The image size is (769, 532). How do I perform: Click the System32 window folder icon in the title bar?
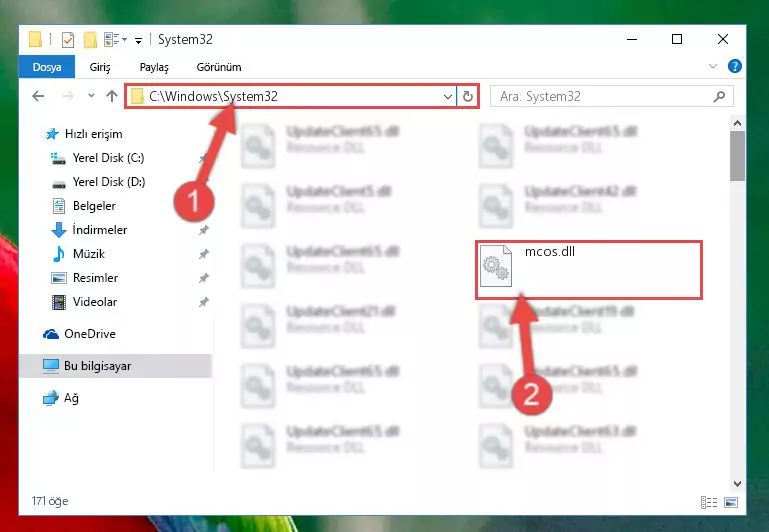click(x=35, y=40)
